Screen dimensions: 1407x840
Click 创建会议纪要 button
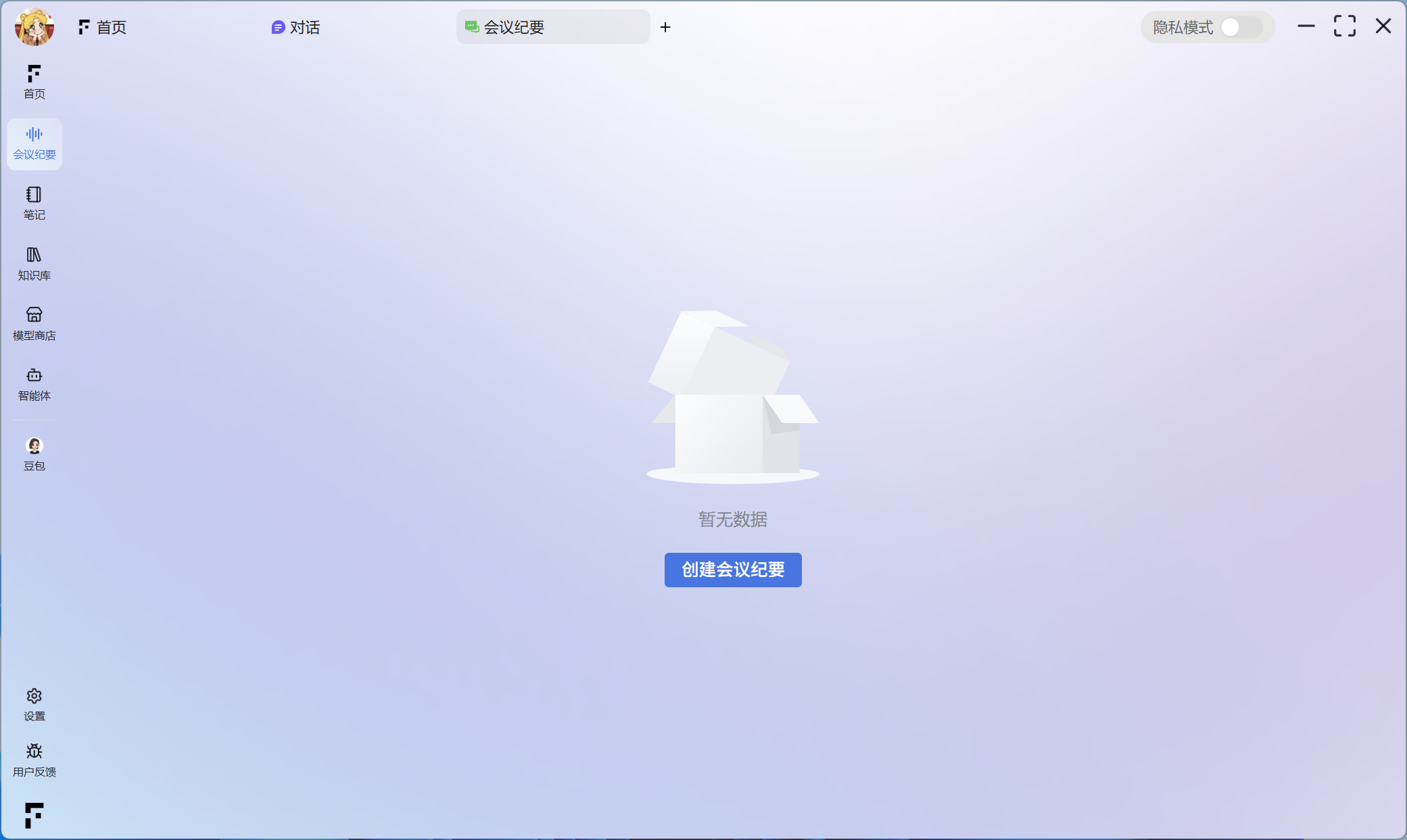[732, 570]
